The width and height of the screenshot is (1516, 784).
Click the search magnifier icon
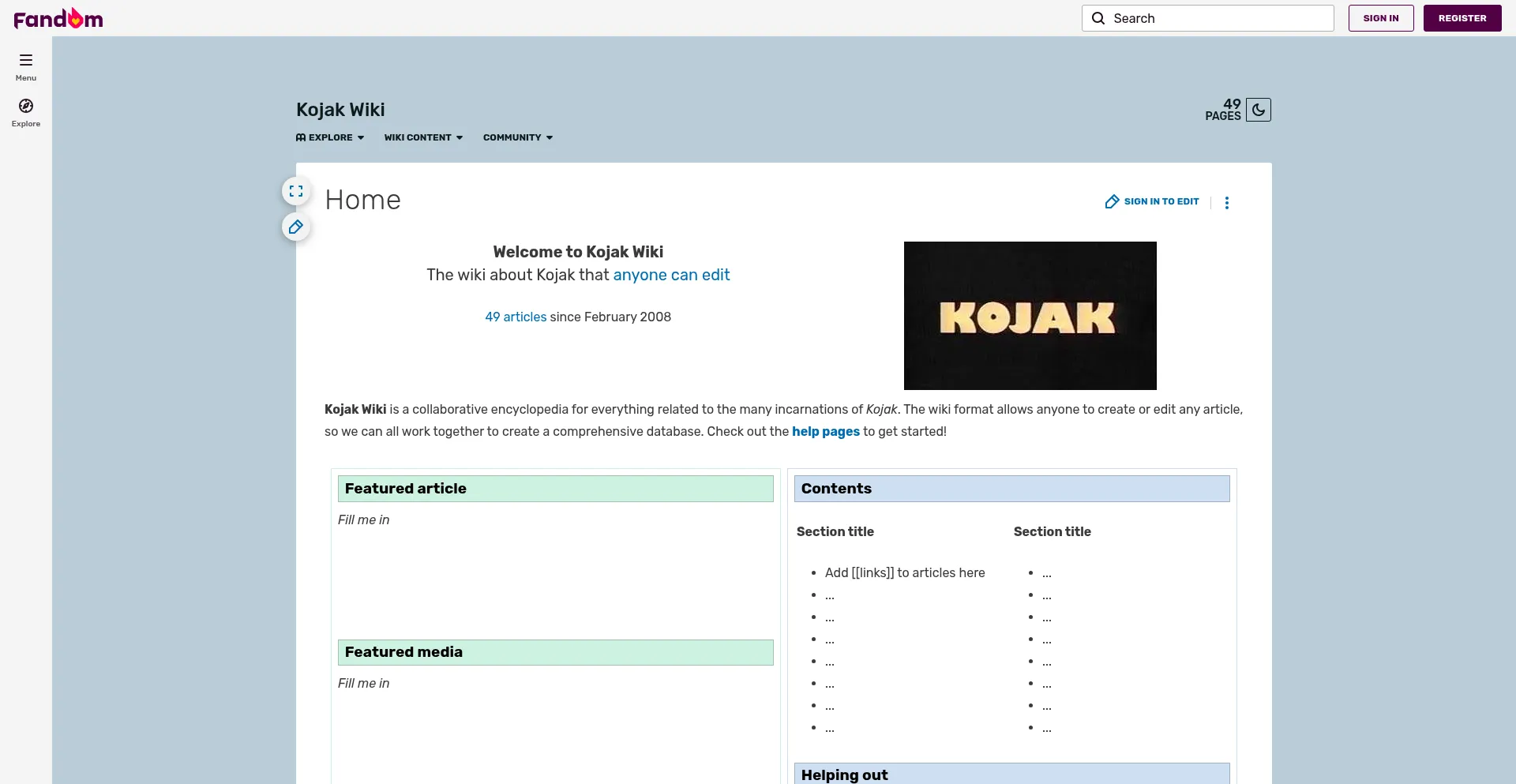point(1098,18)
